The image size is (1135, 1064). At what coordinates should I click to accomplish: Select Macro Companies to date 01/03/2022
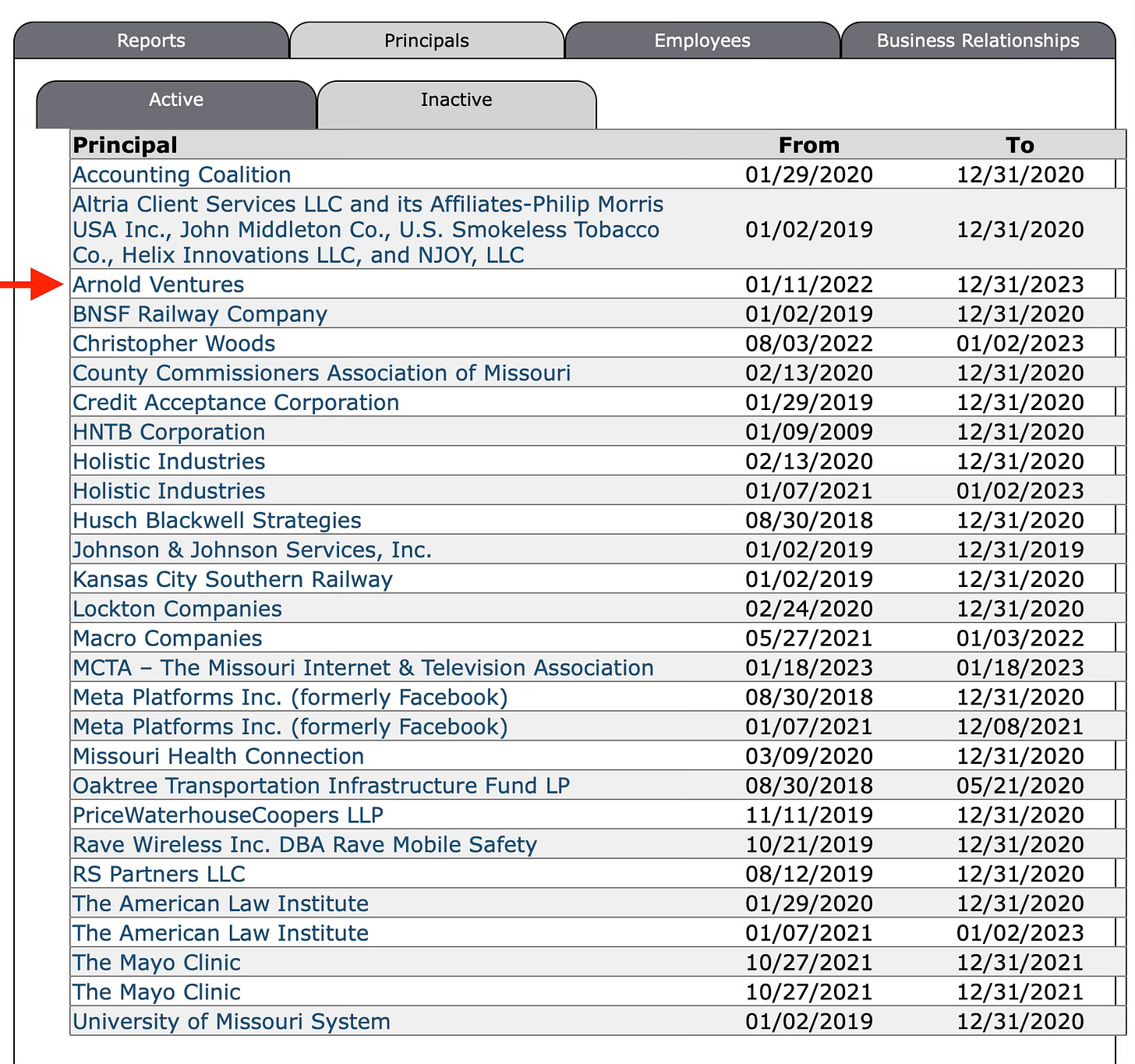coord(1020,638)
